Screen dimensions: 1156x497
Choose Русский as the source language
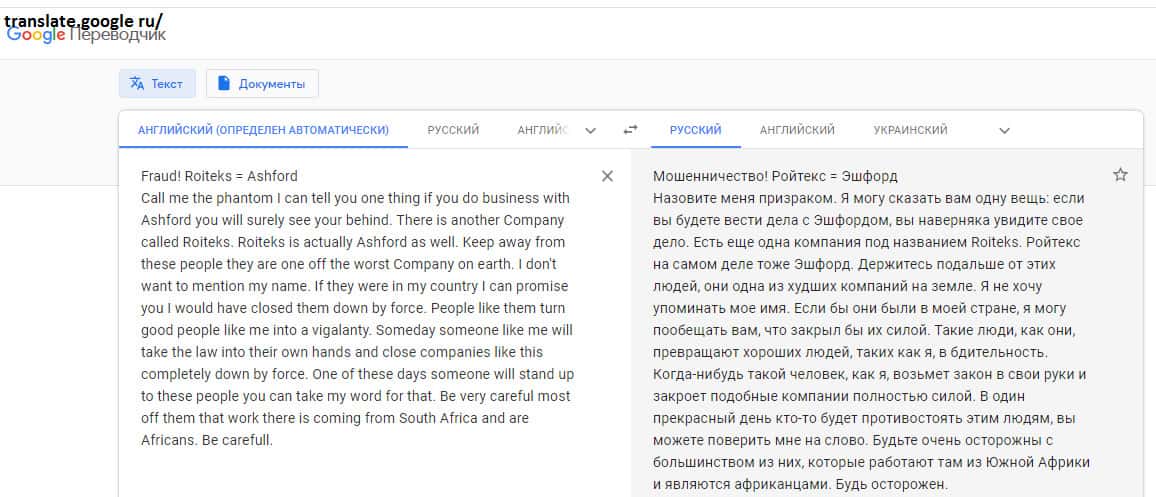(x=453, y=130)
